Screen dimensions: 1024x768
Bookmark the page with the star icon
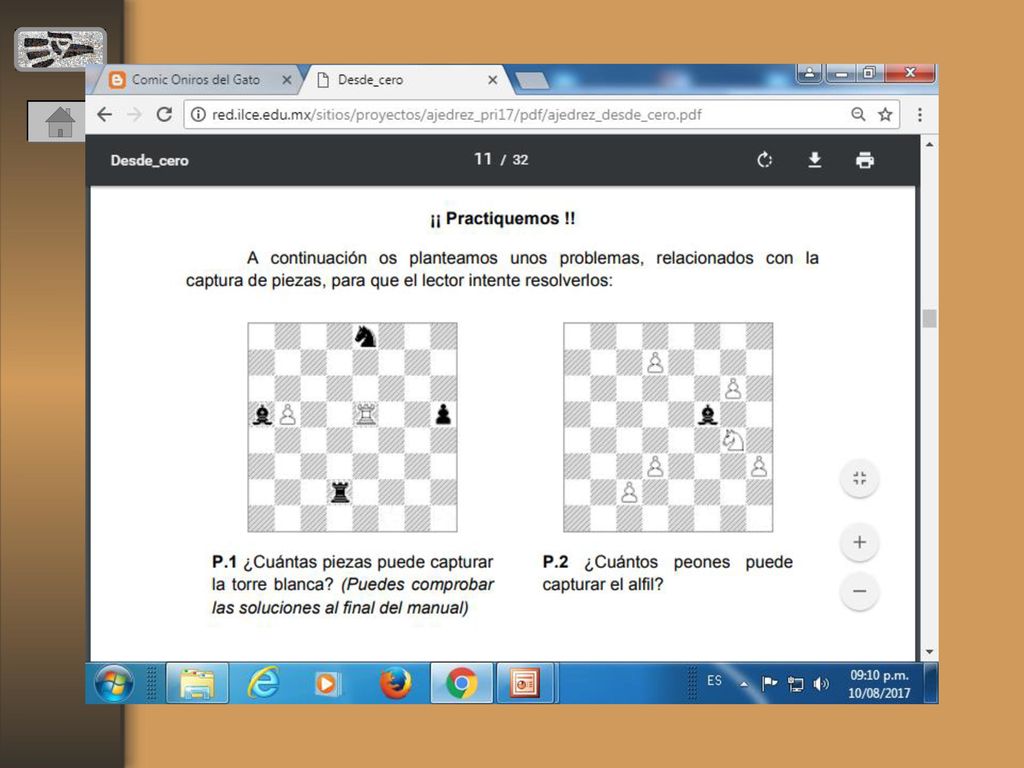click(885, 115)
